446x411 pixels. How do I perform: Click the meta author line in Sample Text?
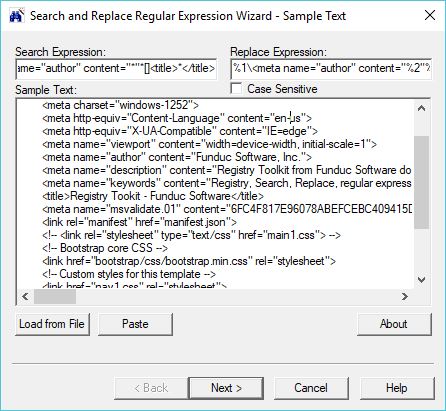tap(177, 157)
